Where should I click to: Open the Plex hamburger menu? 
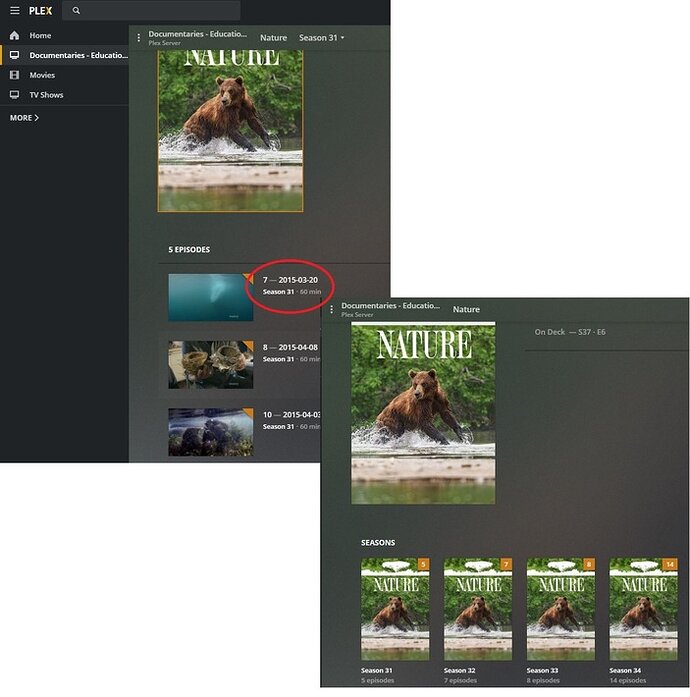pos(15,10)
